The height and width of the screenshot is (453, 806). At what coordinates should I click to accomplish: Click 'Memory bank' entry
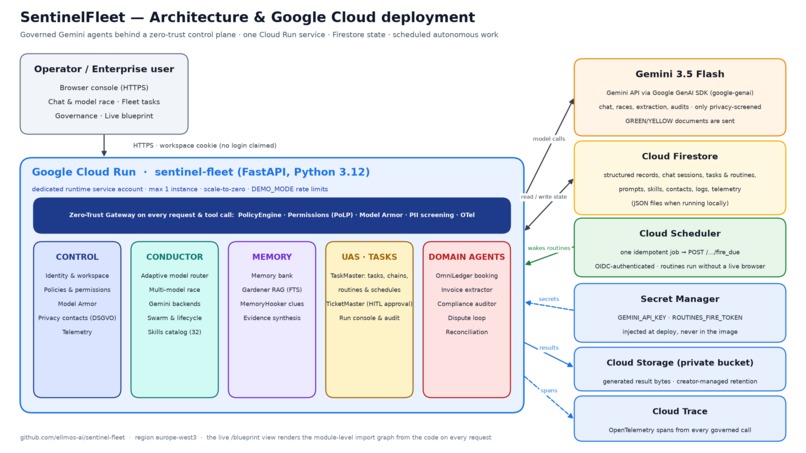coord(272,276)
